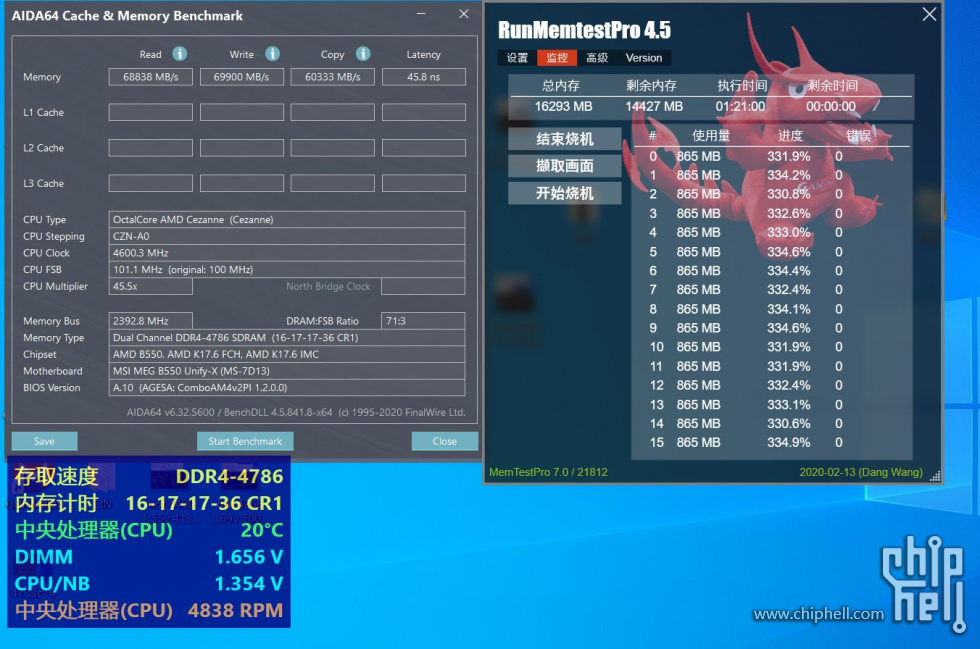Viewport: 980px width, 649px height.
Task: Click the Memory Latency value 45.8 ns
Action: pyautogui.click(x=424, y=77)
